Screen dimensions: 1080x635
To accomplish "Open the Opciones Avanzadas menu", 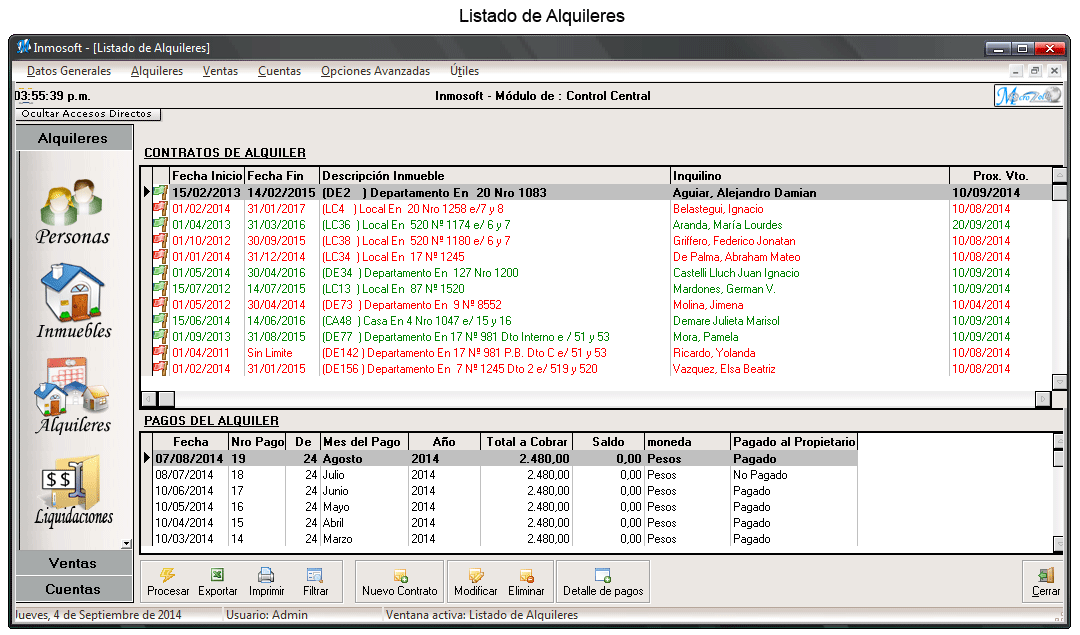I will pyautogui.click(x=375, y=71).
